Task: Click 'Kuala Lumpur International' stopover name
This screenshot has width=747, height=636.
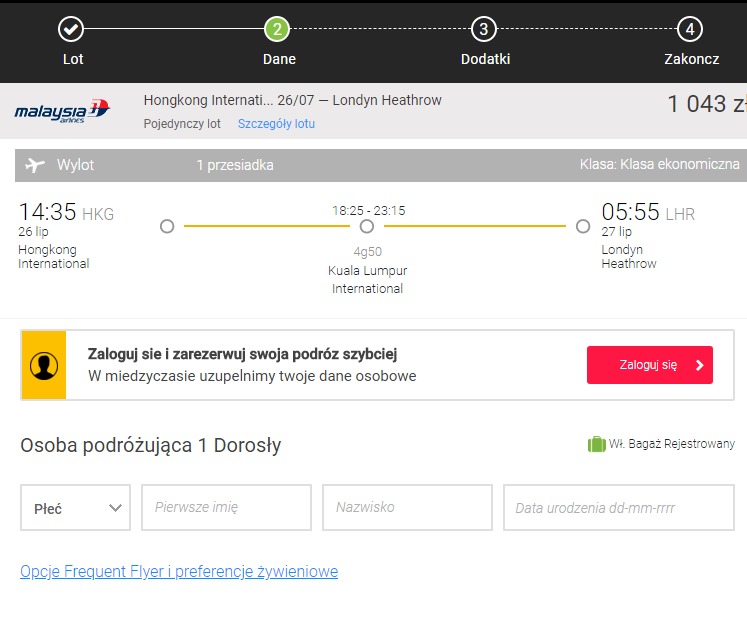Action: 367,280
